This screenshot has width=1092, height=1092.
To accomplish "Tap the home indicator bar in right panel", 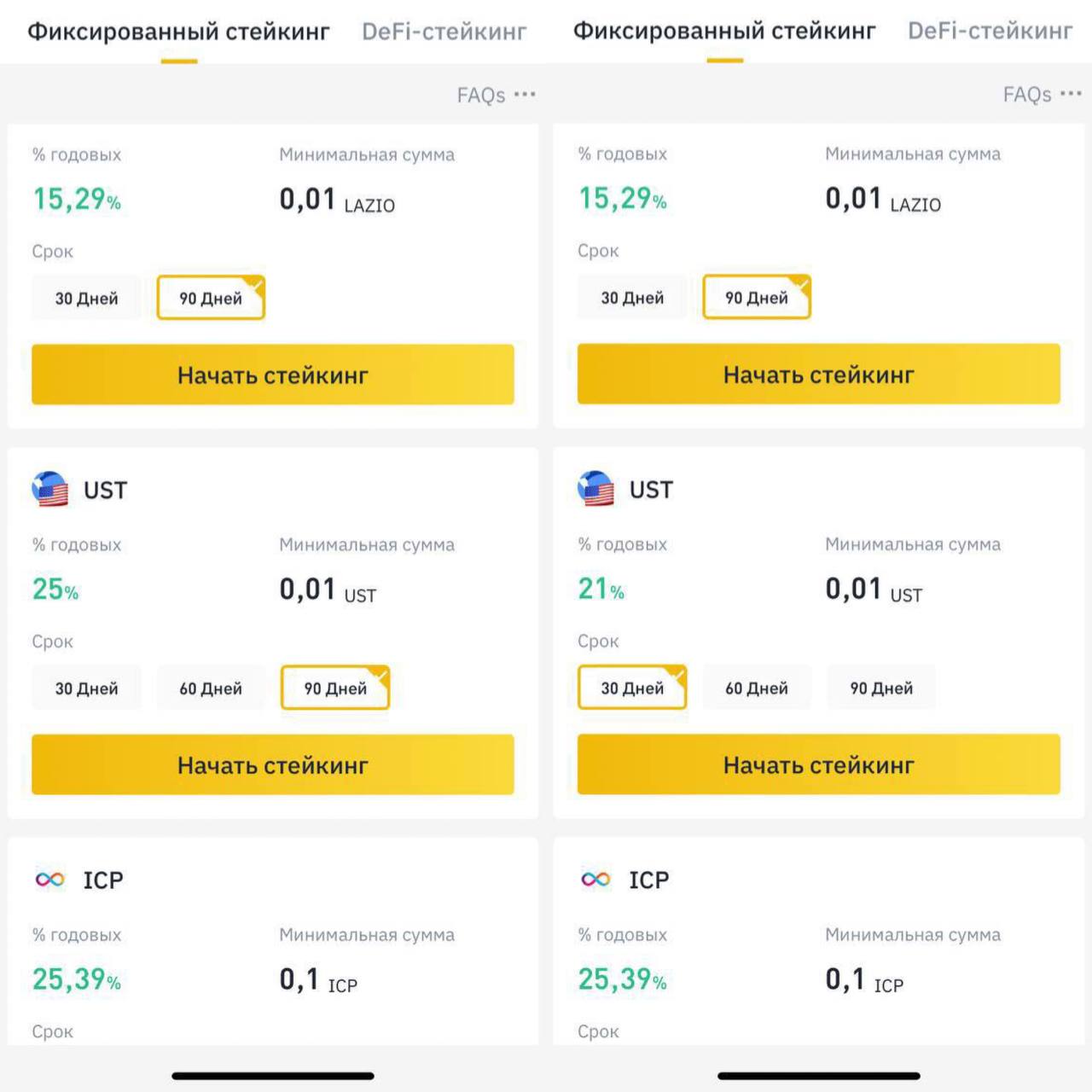I will tap(819, 1076).
